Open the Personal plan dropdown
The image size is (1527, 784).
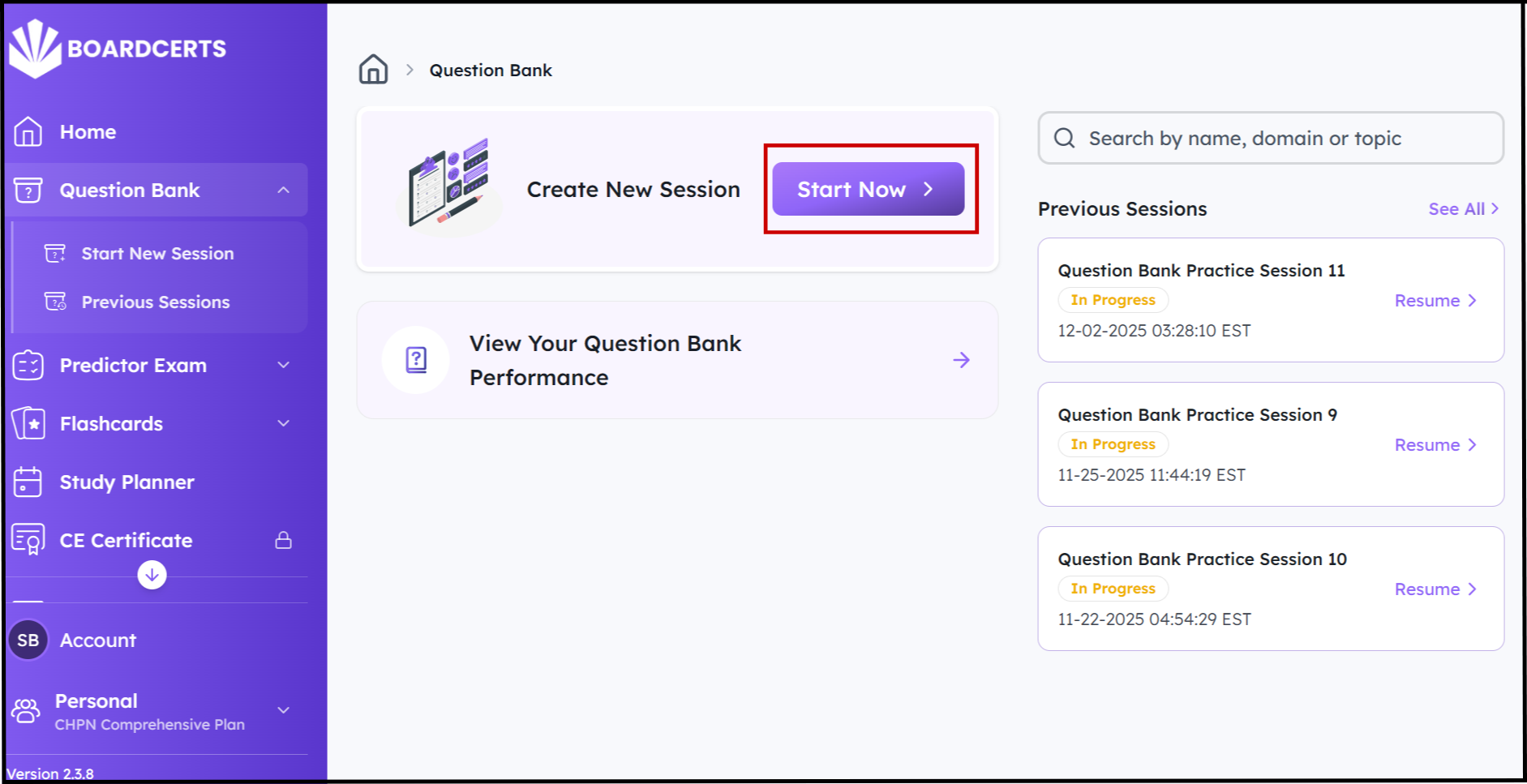[x=283, y=710]
